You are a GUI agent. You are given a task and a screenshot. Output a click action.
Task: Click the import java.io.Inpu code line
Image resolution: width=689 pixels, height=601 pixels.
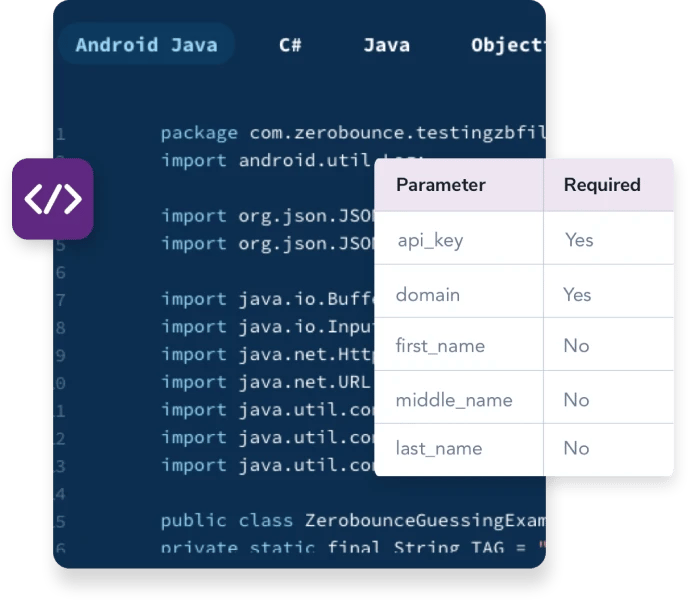point(267,327)
